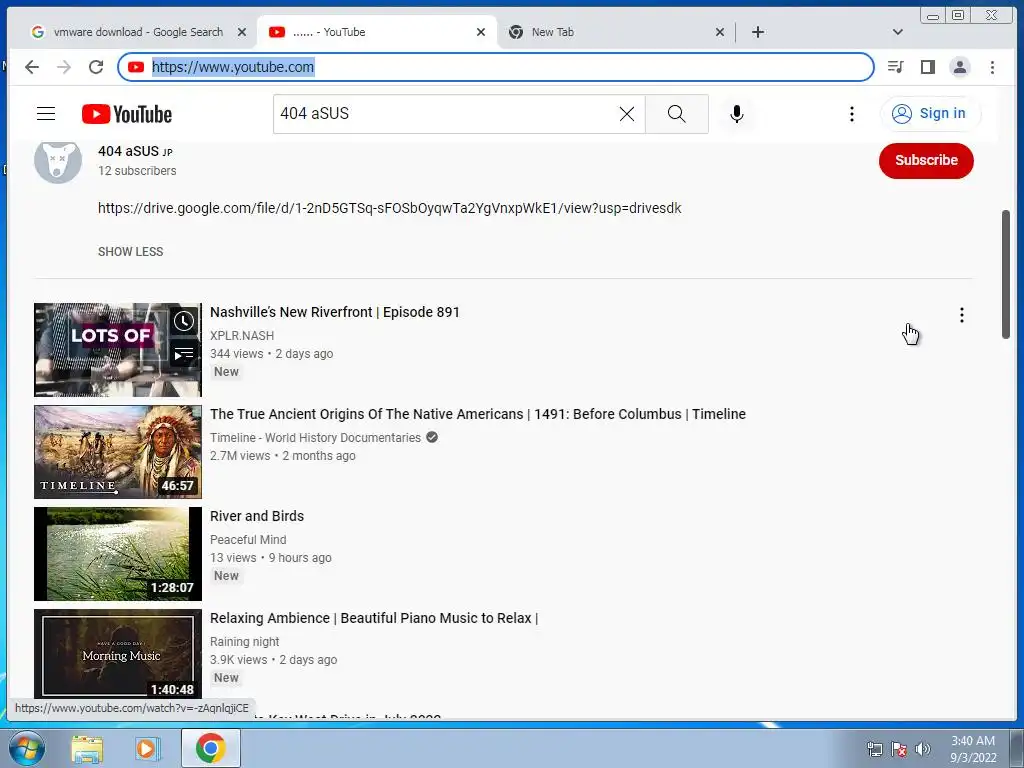
Task: Open YouTube settings three-dot menu
Action: [852, 114]
